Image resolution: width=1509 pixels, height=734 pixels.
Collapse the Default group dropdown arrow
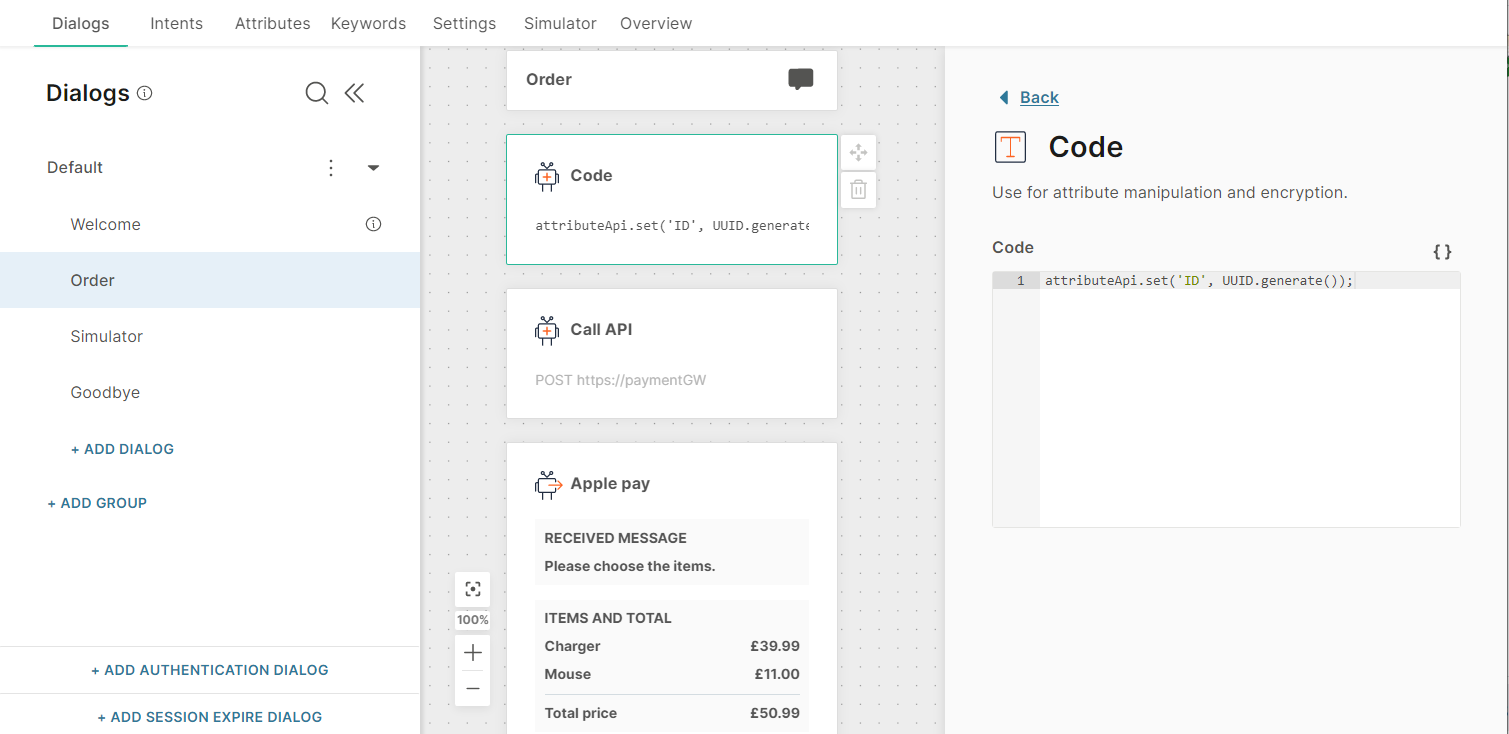tap(373, 168)
